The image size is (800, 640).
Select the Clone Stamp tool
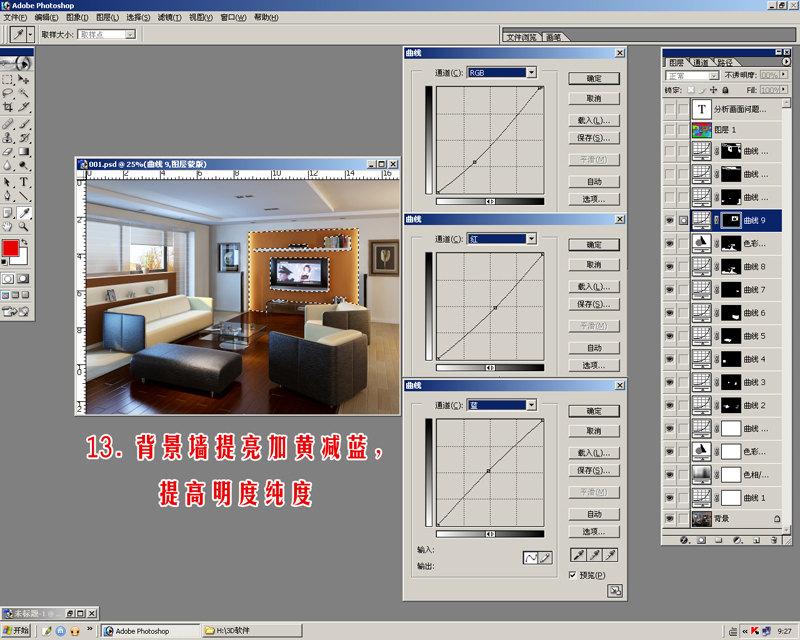(8, 138)
